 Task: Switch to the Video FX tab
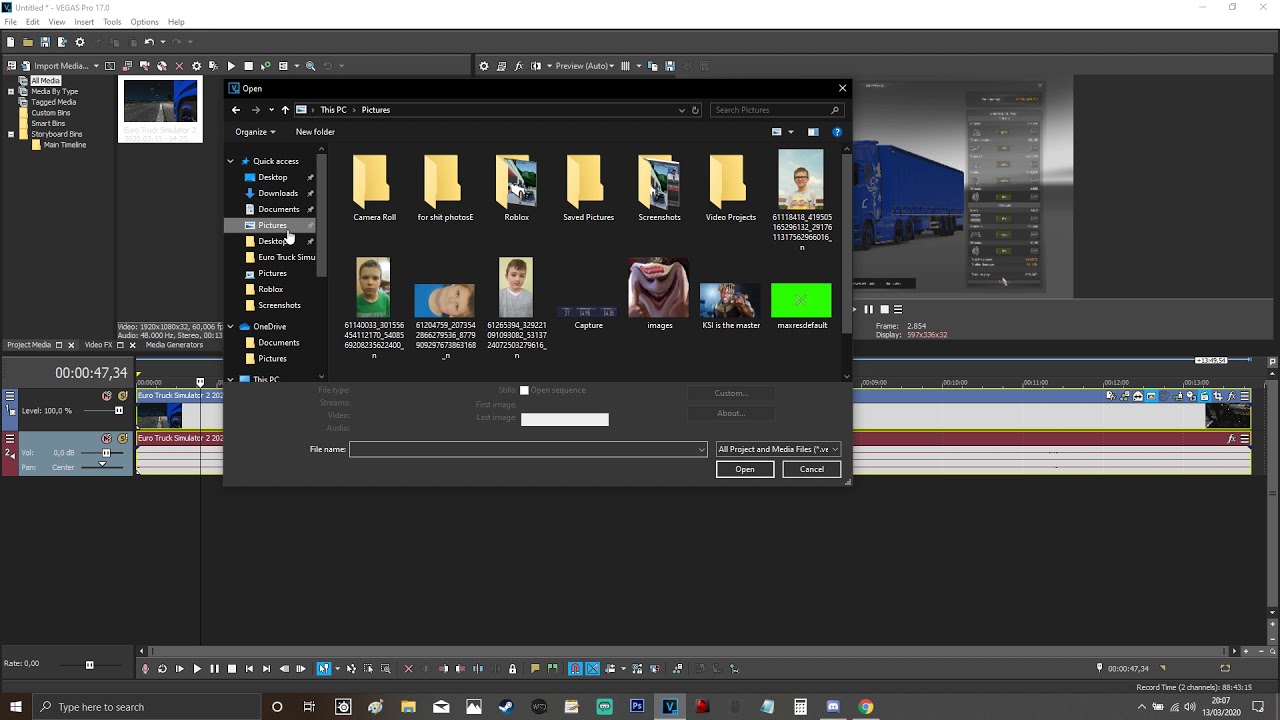coord(98,345)
